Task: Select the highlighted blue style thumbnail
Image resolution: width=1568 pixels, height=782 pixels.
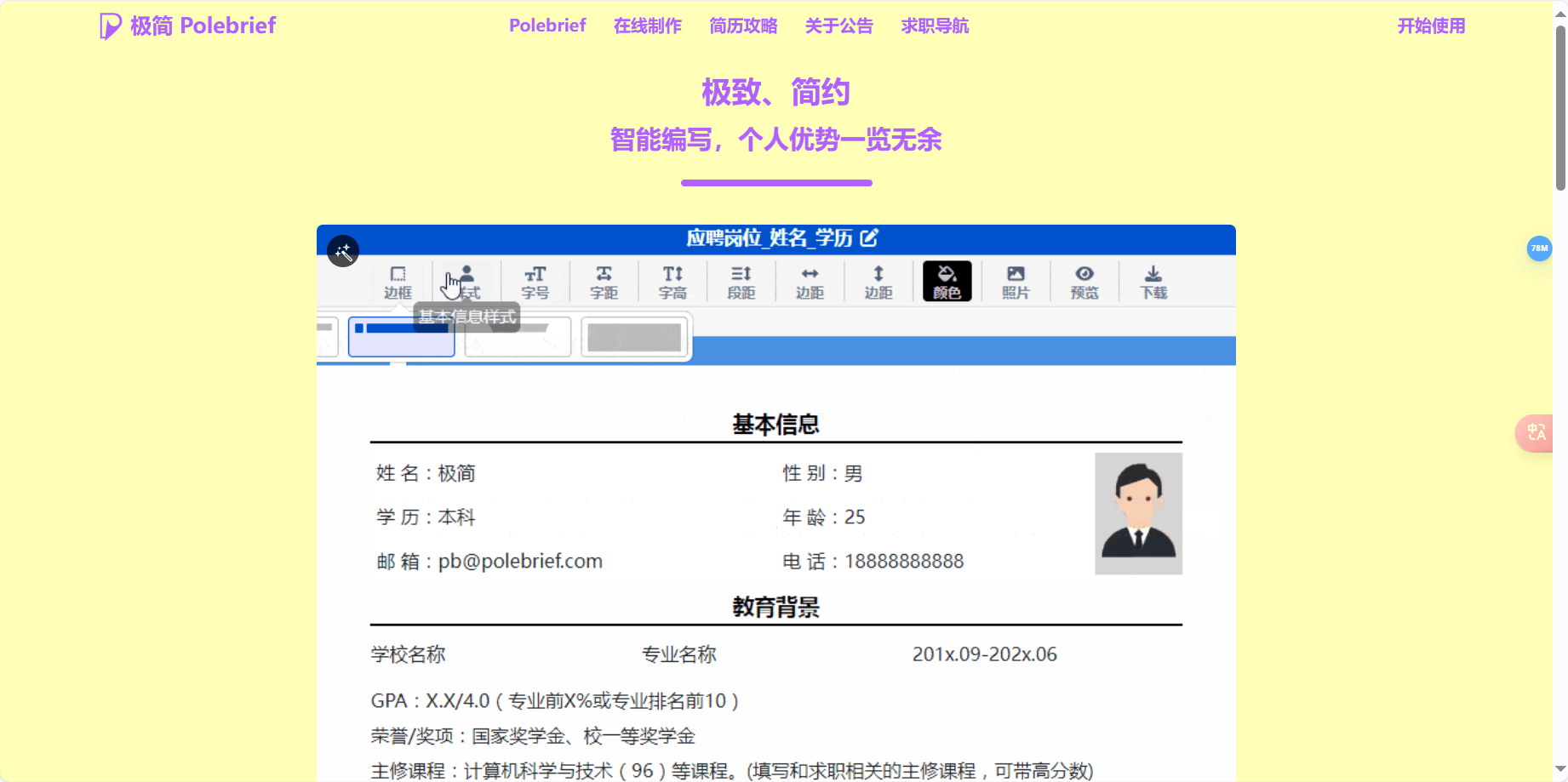Action: pyautogui.click(x=401, y=337)
